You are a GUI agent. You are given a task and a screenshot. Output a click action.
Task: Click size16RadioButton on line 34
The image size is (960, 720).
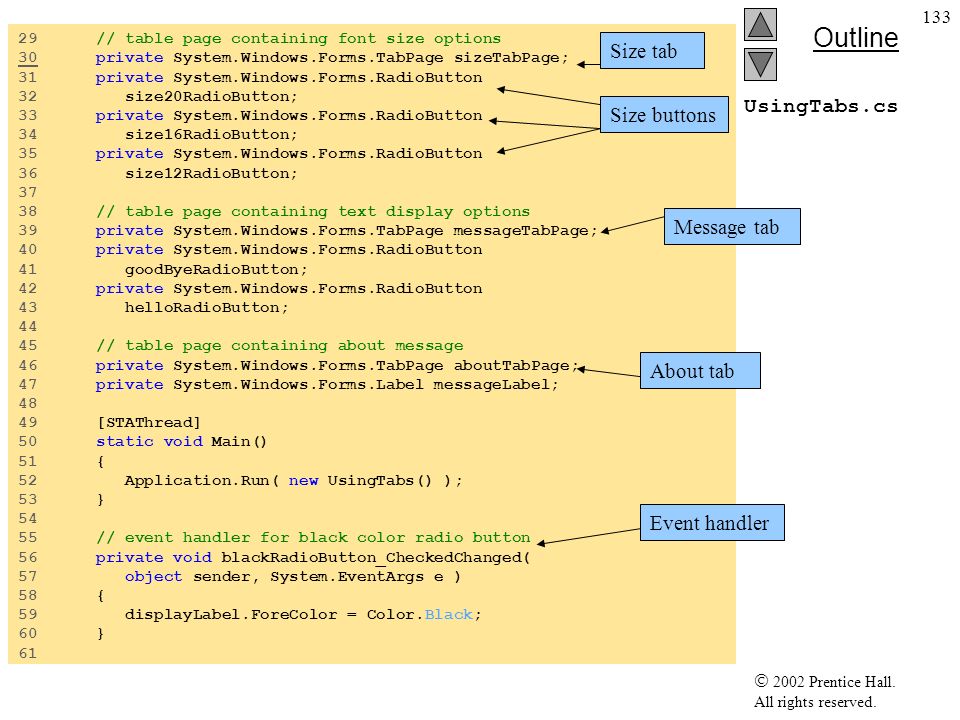coord(211,135)
